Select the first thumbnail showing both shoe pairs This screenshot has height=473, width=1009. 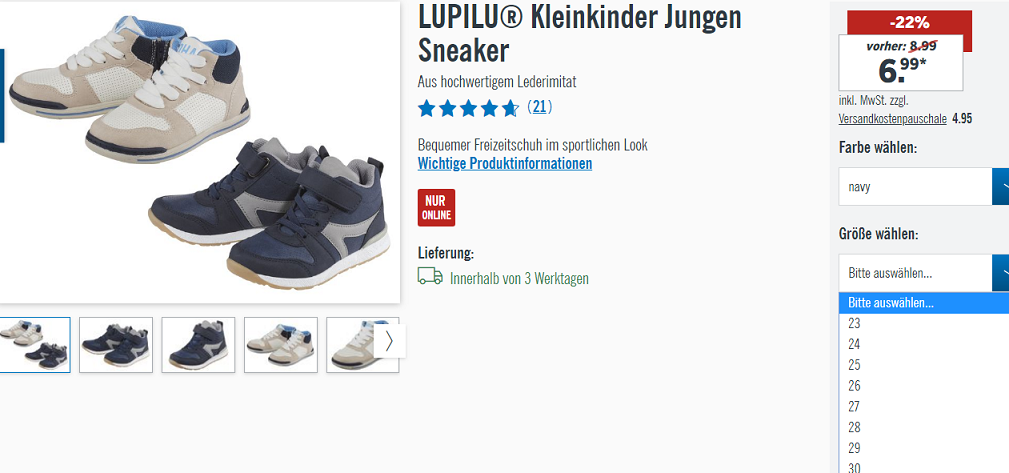tap(35, 344)
